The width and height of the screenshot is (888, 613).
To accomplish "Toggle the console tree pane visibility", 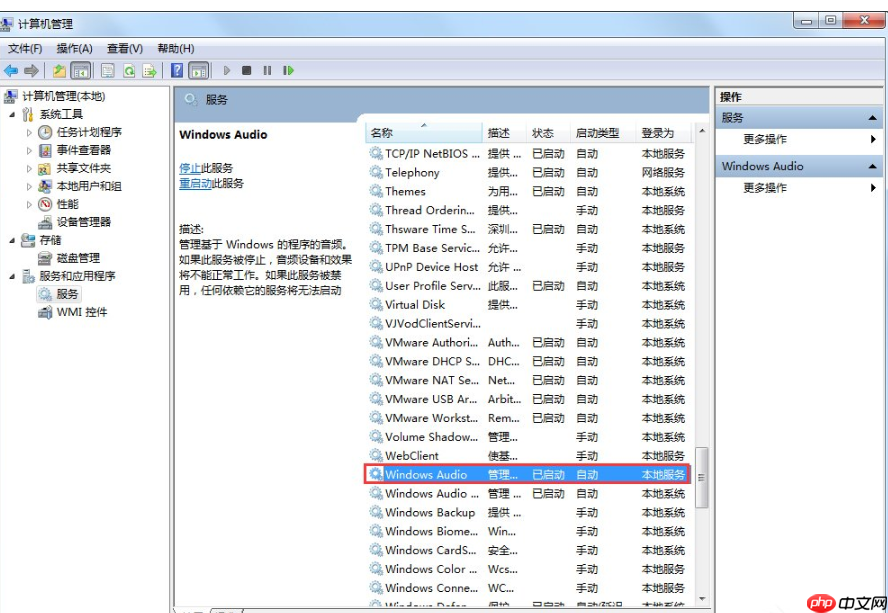I will [x=80, y=70].
